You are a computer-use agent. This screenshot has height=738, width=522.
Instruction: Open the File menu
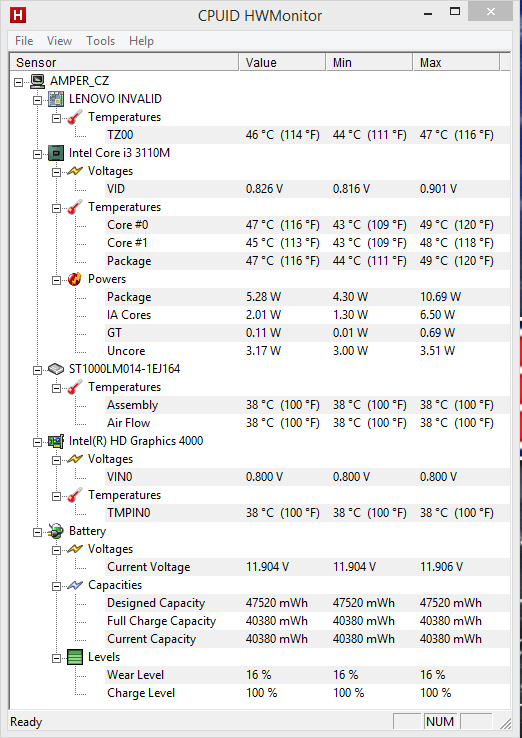(24, 41)
